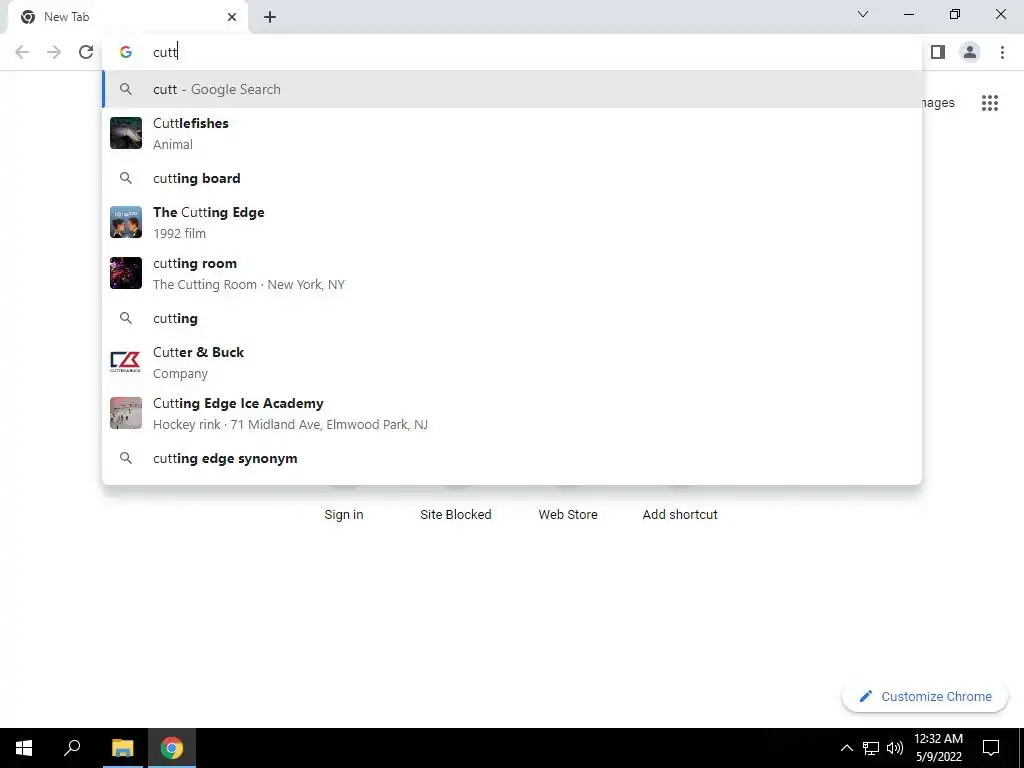Click magnifier icon beside cutting board
The width and height of the screenshot is (1024, 768).
pyautogui.click(x=126, y=178)
